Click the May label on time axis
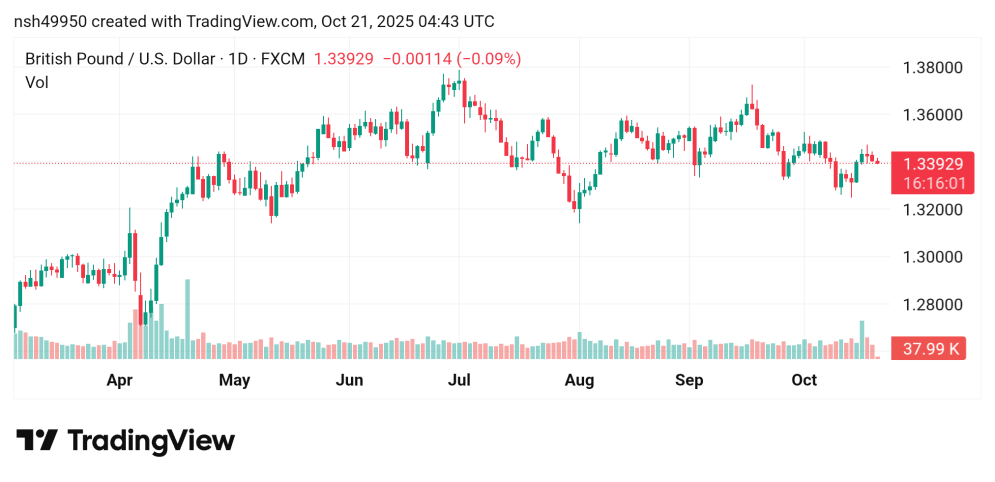995x482 pixels. coord(234,380)
